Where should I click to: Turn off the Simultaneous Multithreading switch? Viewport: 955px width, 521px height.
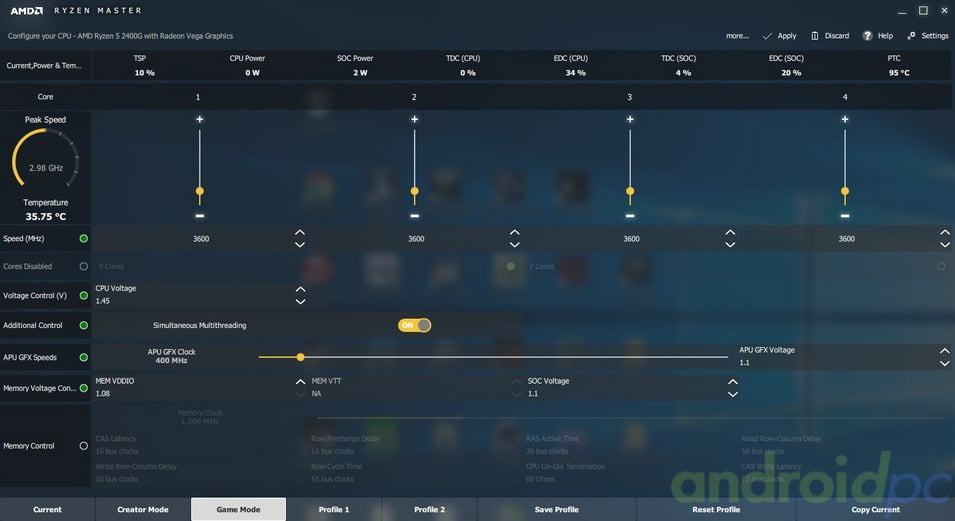click(414, 325)
